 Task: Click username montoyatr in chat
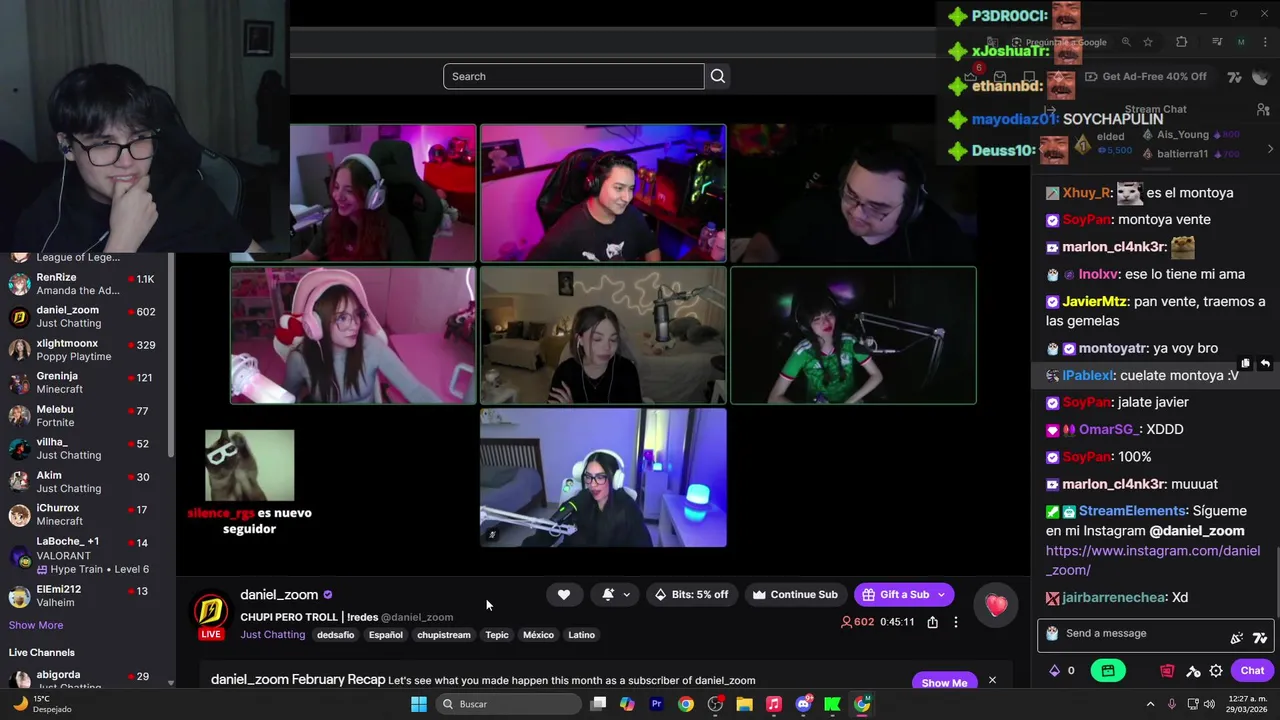(x=1114, y=348)
